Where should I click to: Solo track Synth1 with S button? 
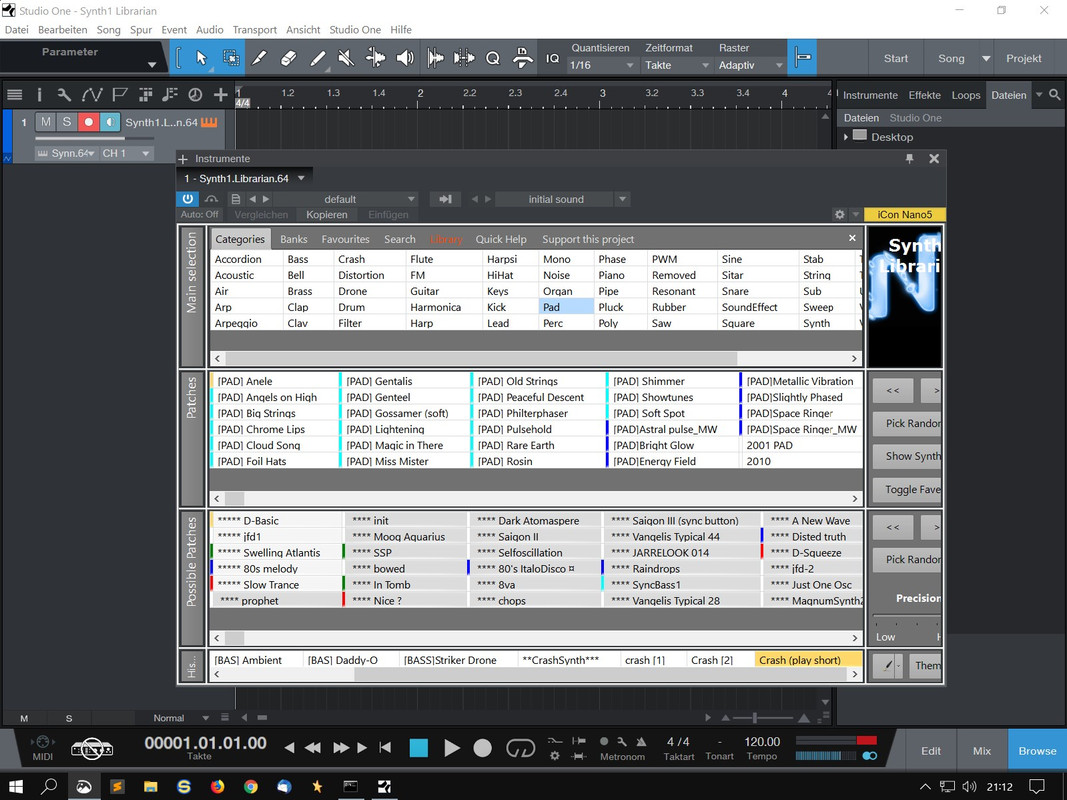pyautogui.click(x=67, y=122)
